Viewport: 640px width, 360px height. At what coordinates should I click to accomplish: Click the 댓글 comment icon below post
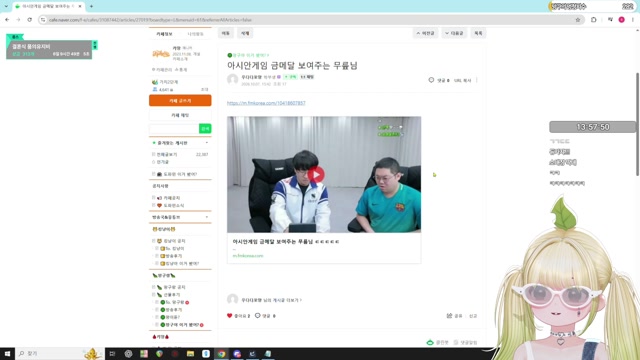258,316
